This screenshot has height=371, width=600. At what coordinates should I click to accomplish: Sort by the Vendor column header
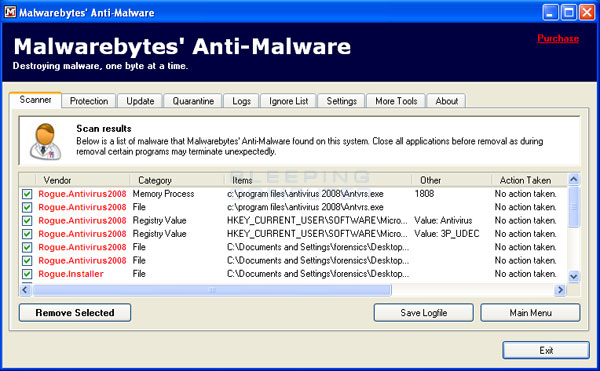pos(82,180)
